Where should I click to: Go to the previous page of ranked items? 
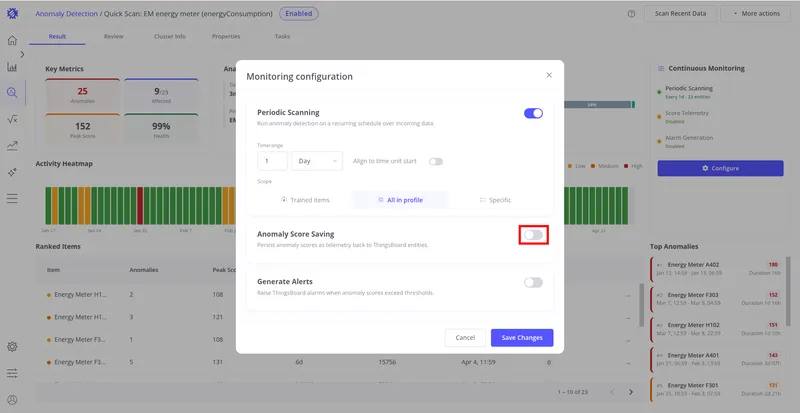point(612,392)
